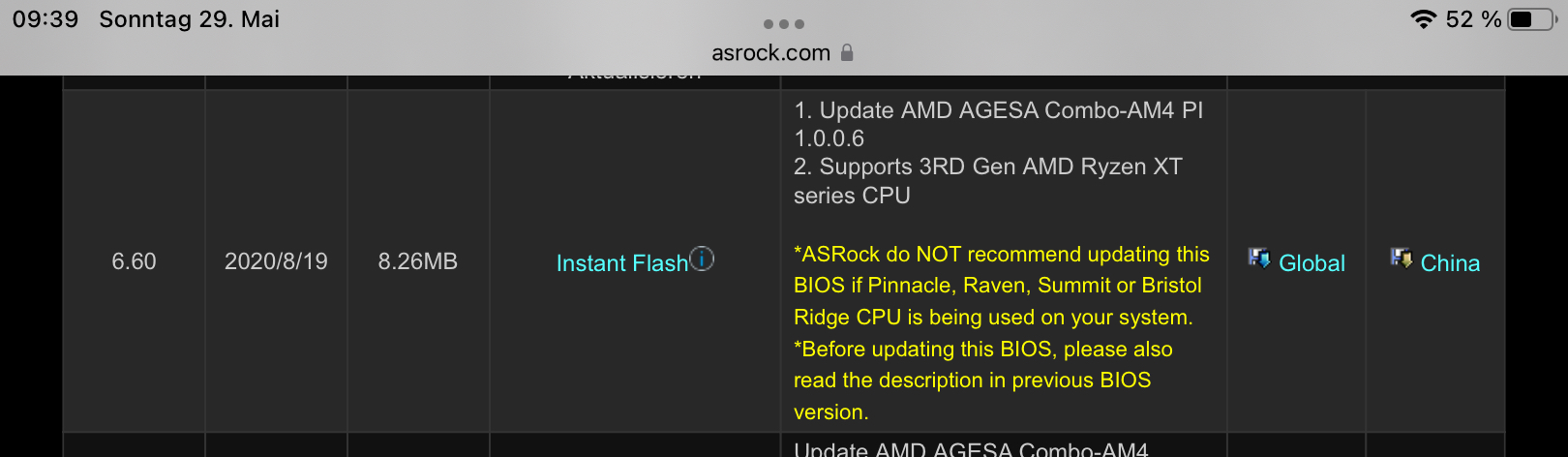Tap the WiFi status icon
The width and height of the screenshot is (1568, 457).
point(1423,19)
